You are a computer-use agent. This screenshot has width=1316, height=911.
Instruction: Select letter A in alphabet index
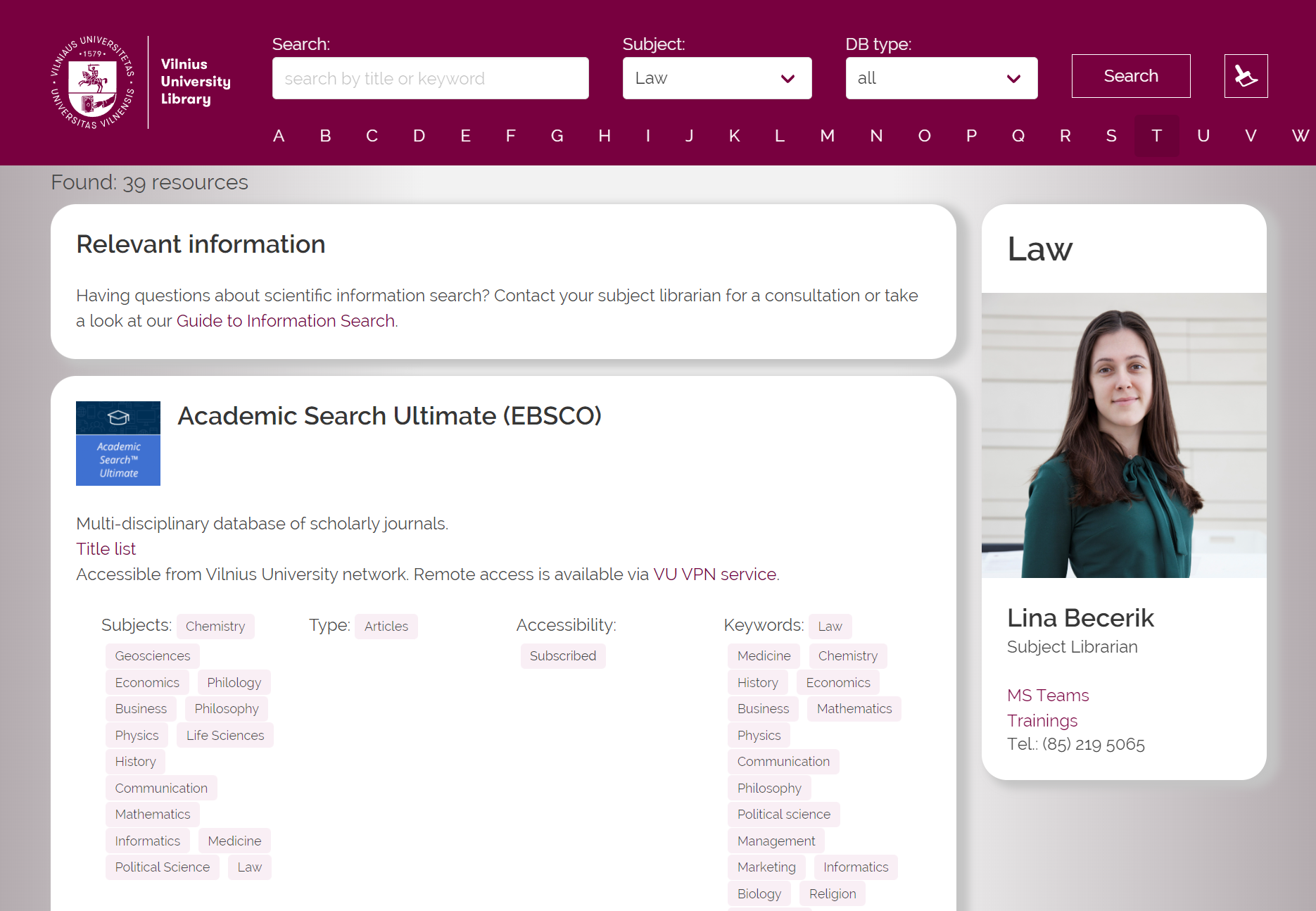[x=279, y=136]
